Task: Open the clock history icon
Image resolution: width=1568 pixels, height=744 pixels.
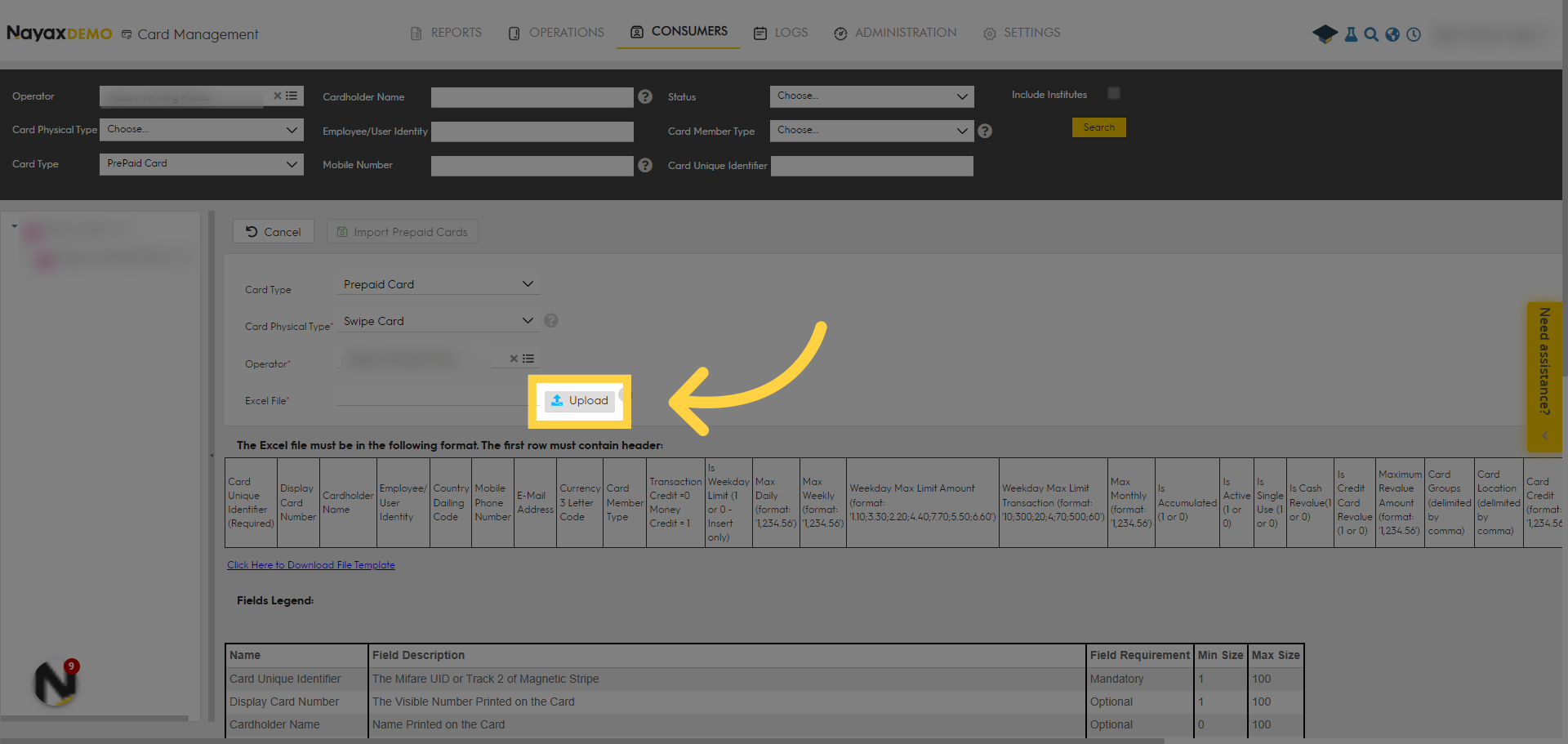Action: (1414, 34)
